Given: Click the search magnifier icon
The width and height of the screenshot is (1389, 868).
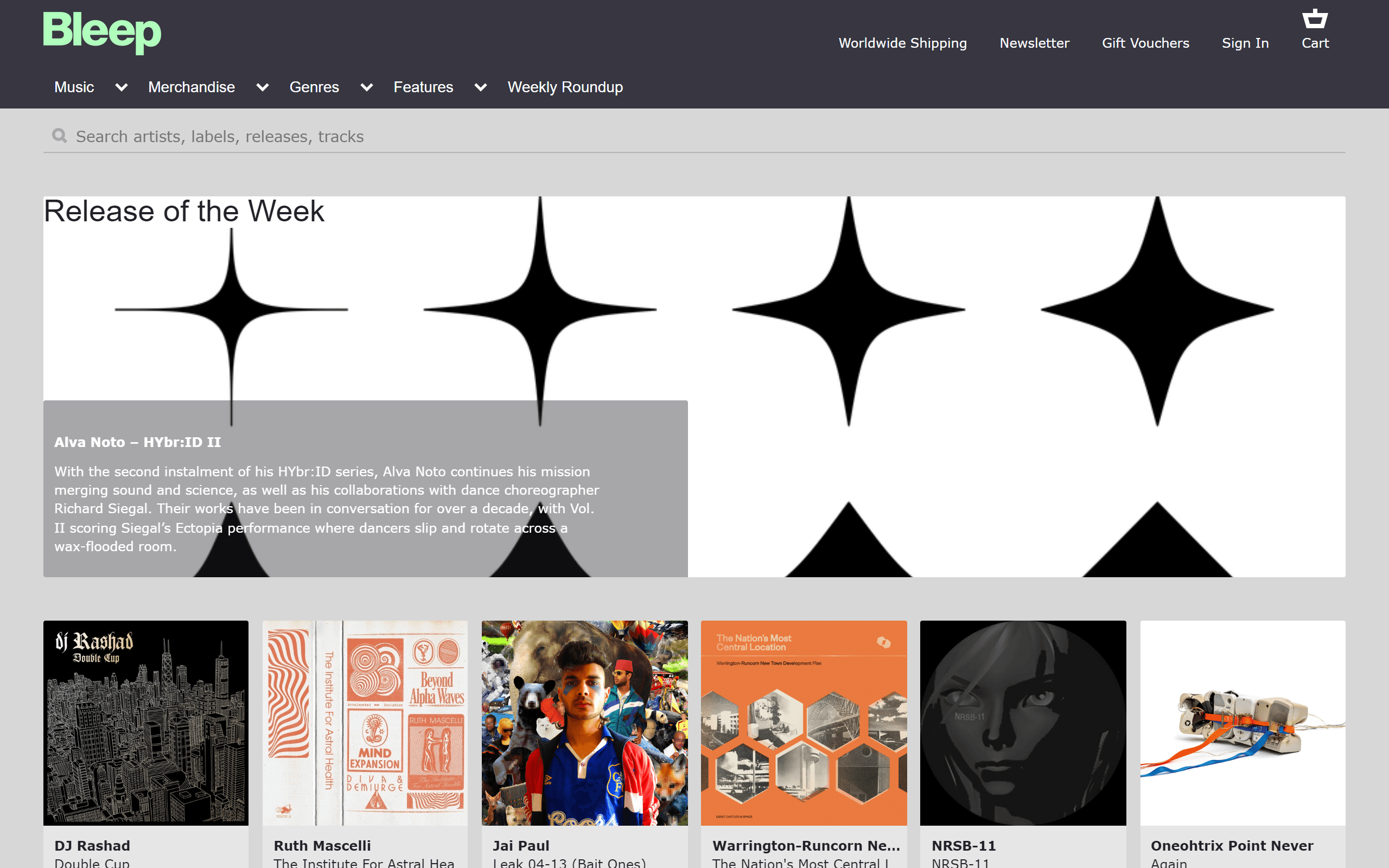Looking at the screenshot, I should point(59,136).
